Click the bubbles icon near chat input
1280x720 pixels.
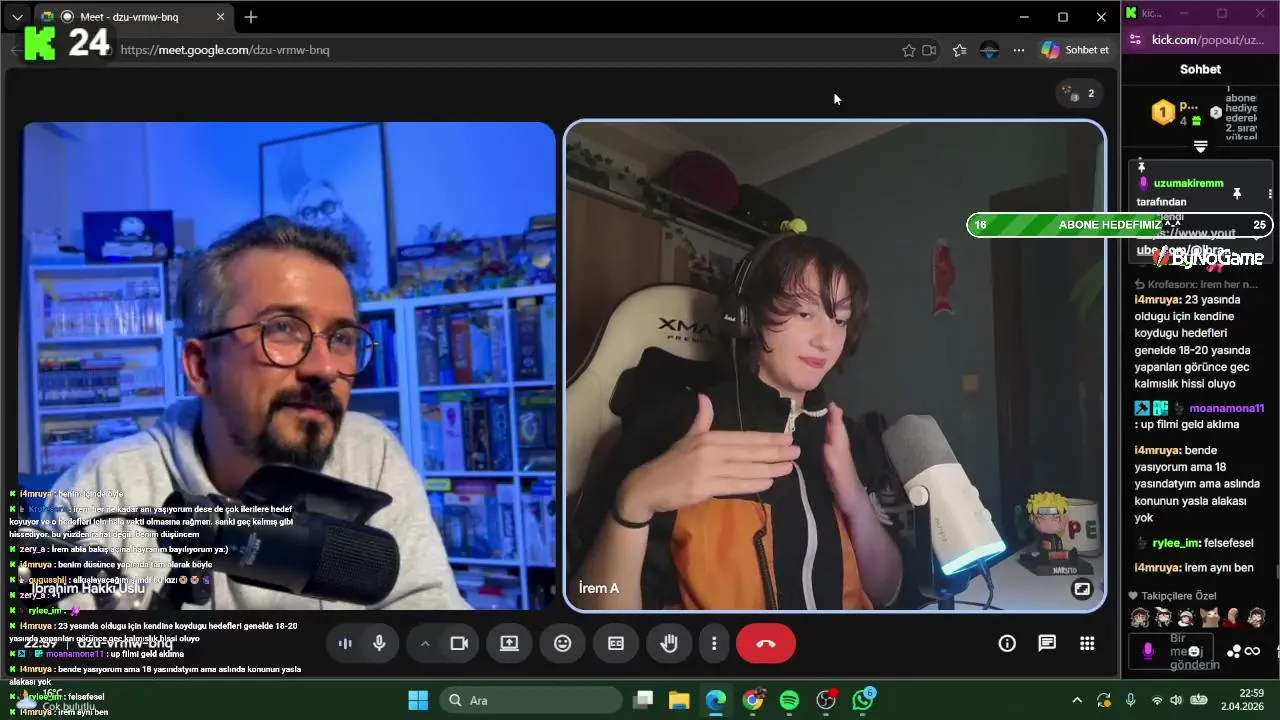[x=1234, y=652]
